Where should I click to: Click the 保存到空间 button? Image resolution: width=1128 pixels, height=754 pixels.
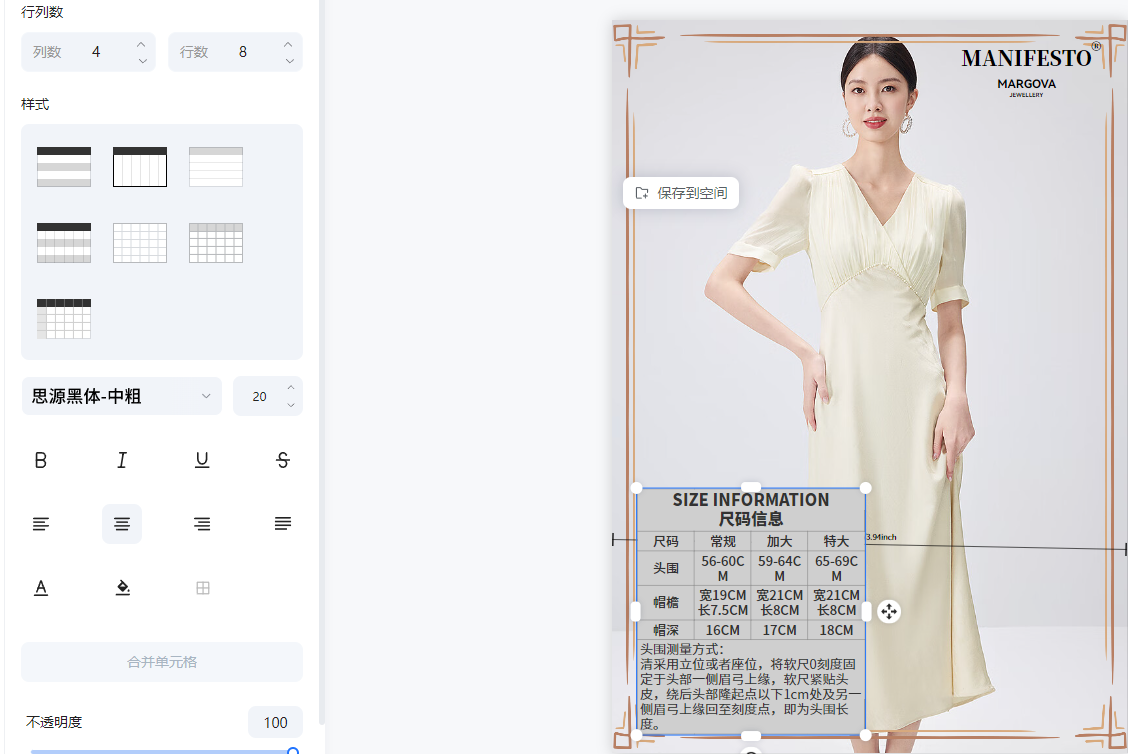click(x=681, y=193)
